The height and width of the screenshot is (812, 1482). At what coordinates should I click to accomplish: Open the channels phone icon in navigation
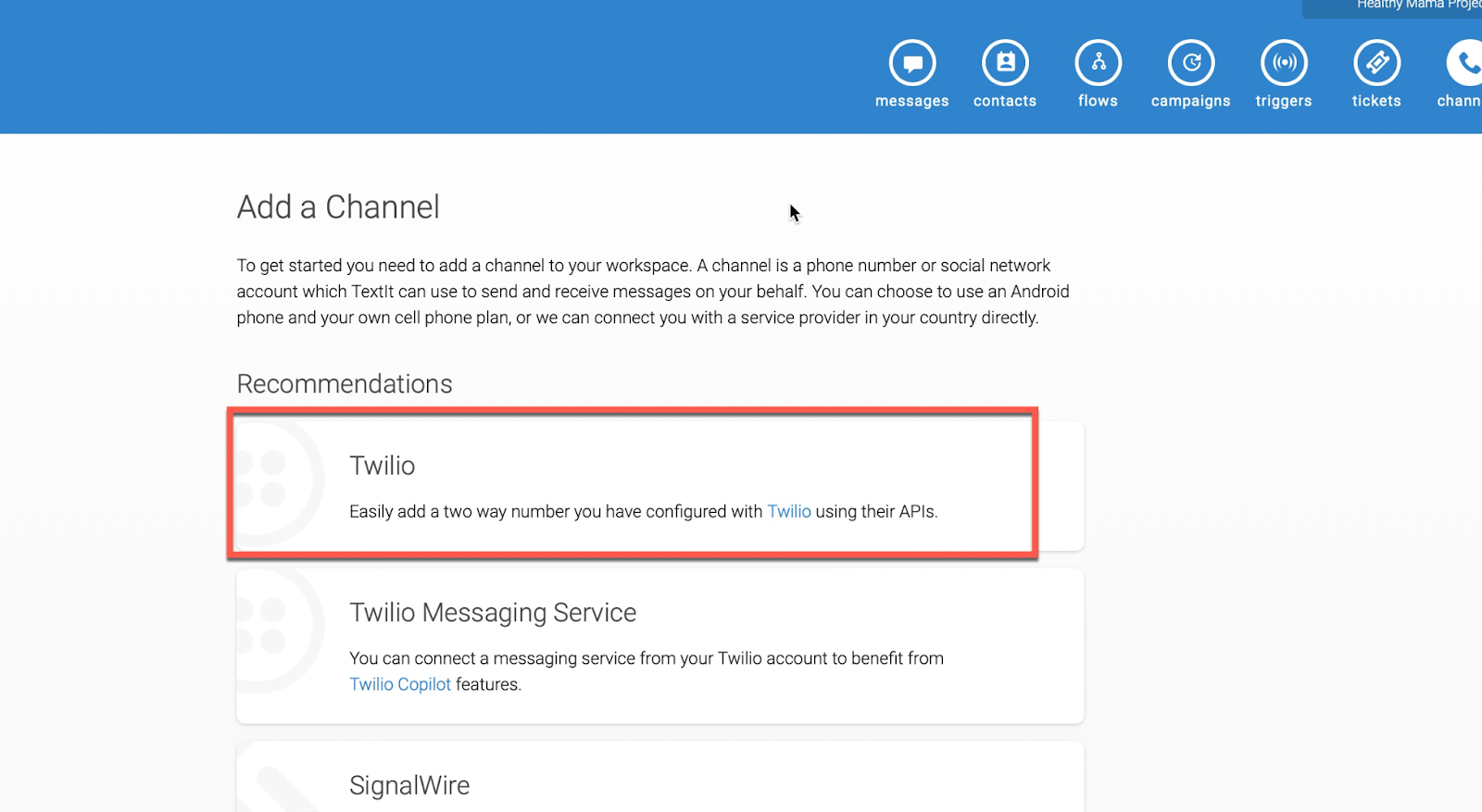1465,63
